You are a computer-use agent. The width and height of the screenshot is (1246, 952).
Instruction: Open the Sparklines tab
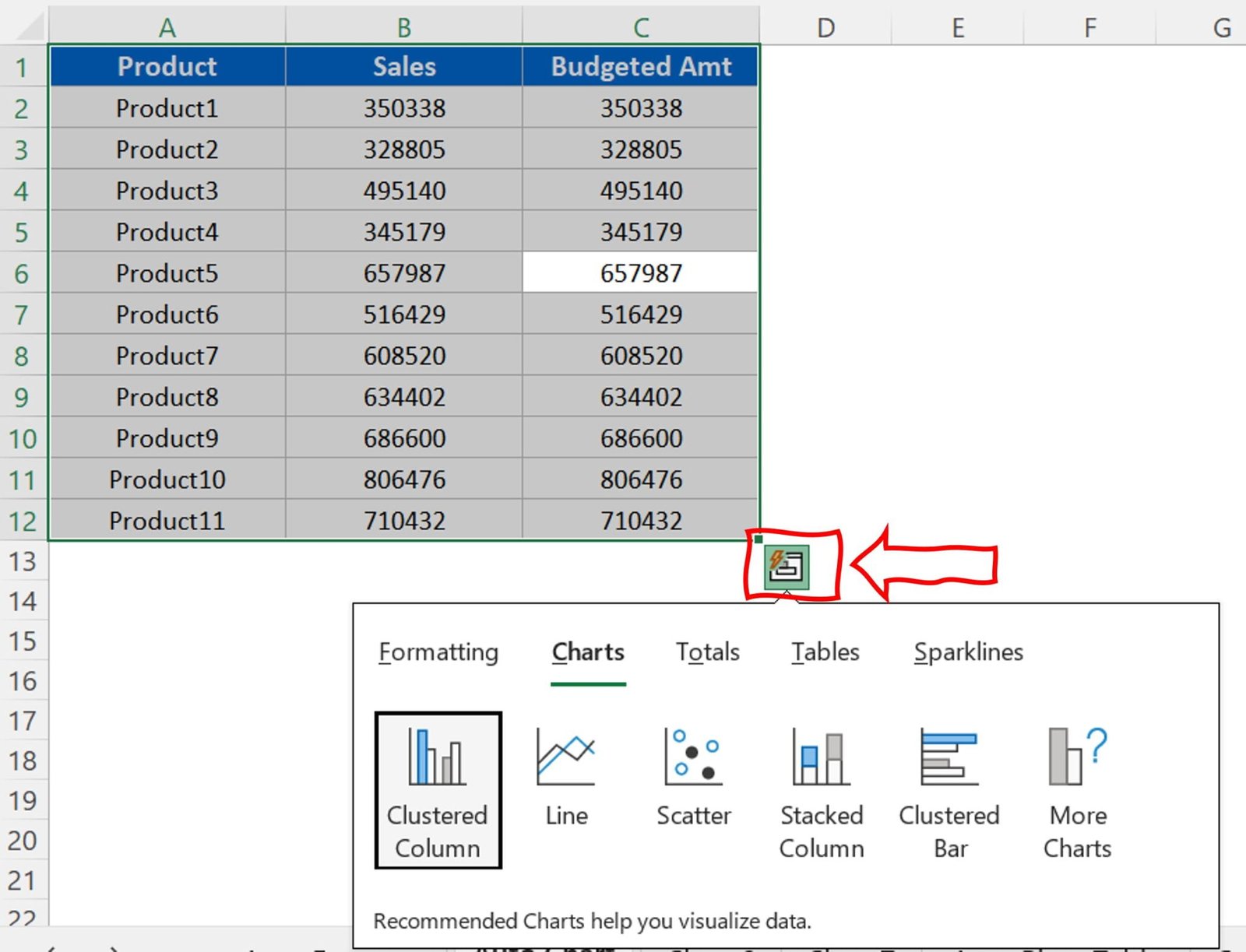(967, 652)
